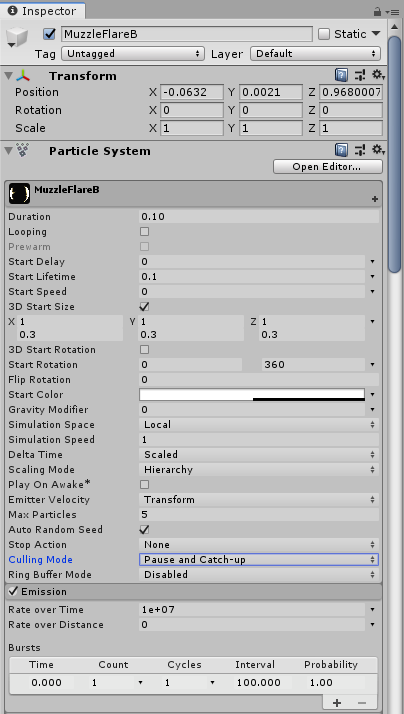This screenshot has width=404, height=714.
Task: Click the plus icon on MuzzleFlareB module header
Action: pos(375,199)
